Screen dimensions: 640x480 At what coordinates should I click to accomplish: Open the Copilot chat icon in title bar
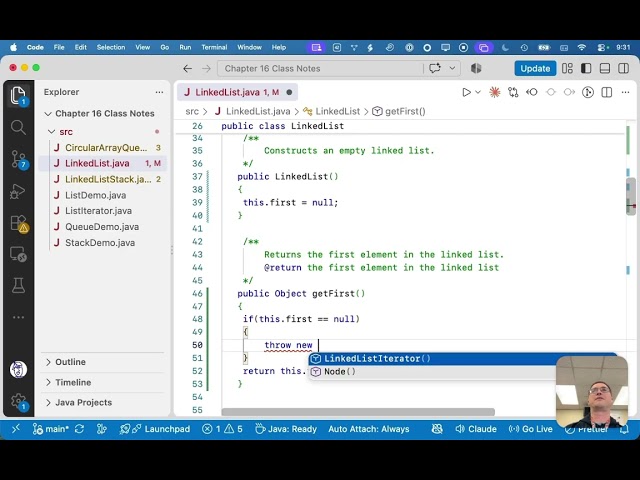(435, 68)
